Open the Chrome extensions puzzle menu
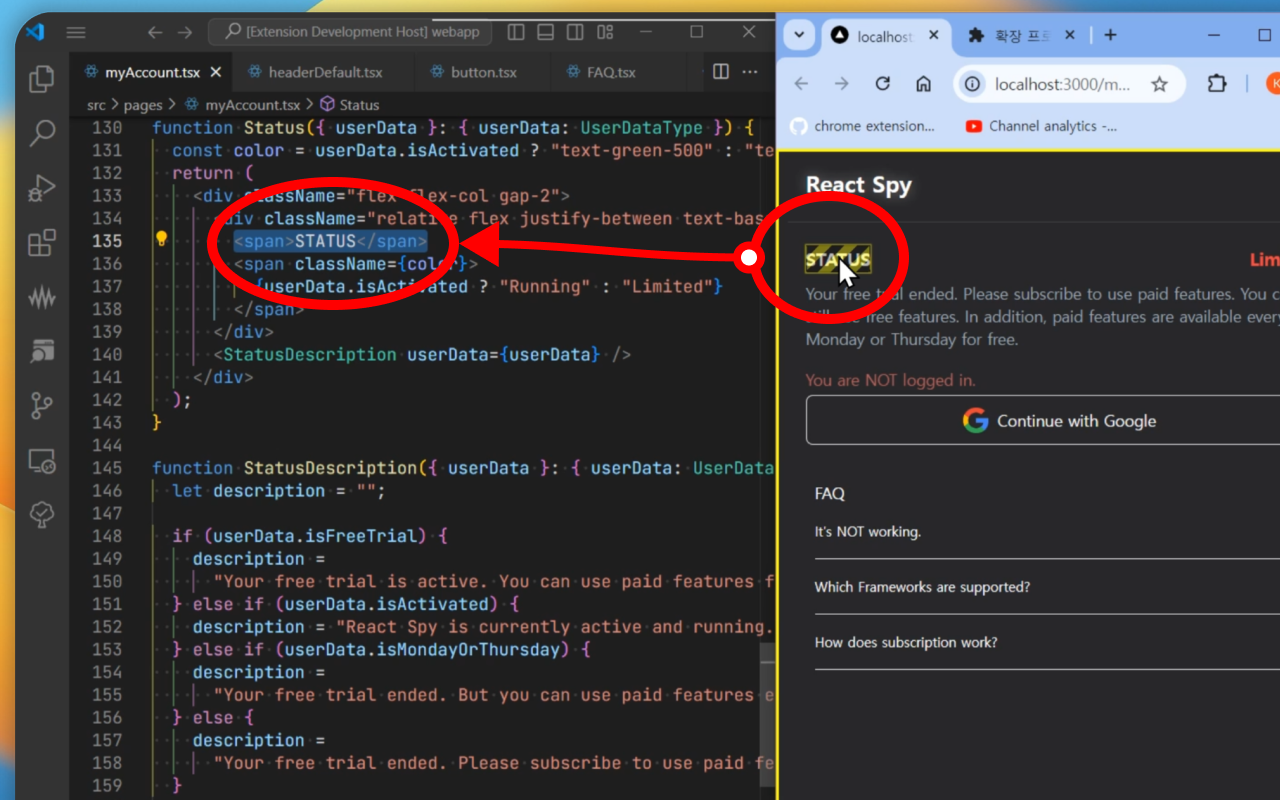This screenshot has width=1280, height=800. click(x=1216, y=84)
